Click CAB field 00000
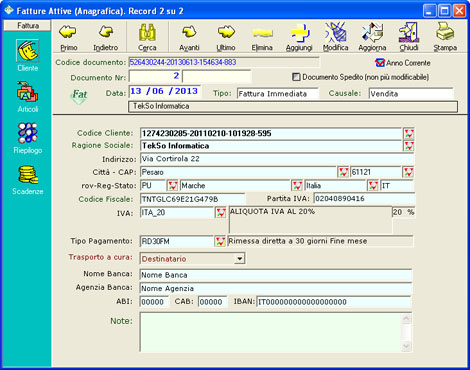 point(213,302)
